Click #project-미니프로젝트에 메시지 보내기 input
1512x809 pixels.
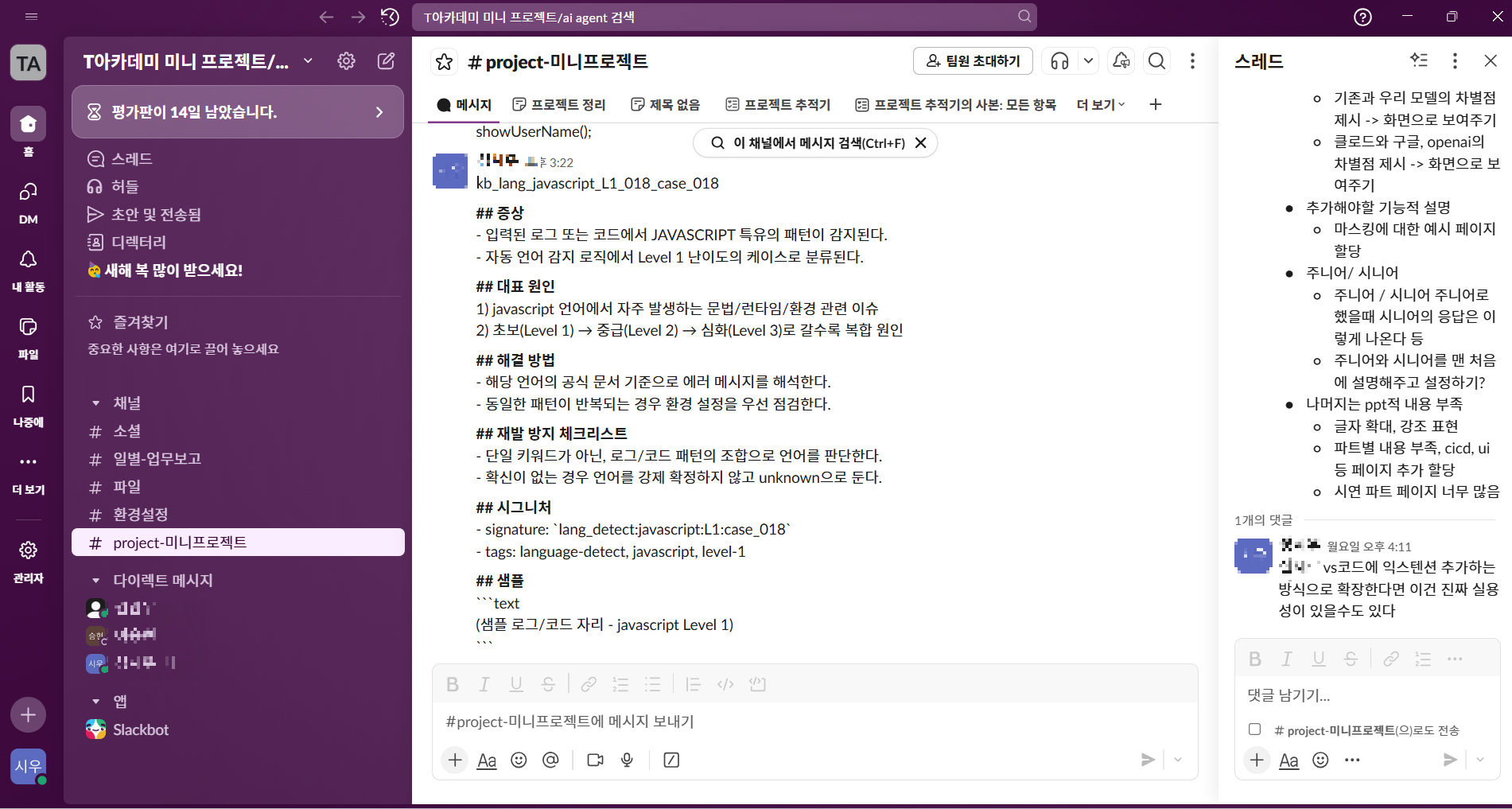pyautogui.click(x=814, y=721)
